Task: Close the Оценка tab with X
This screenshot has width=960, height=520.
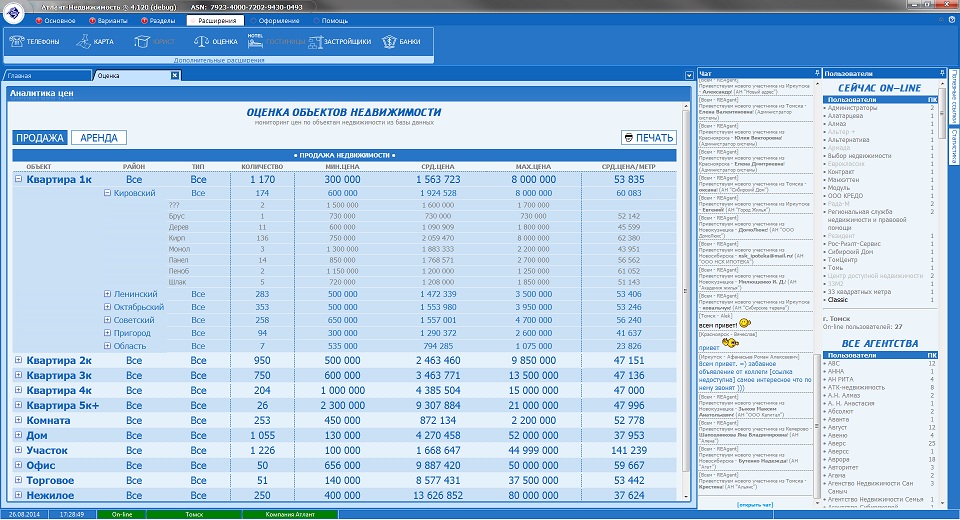Action: tap(174, 75)
